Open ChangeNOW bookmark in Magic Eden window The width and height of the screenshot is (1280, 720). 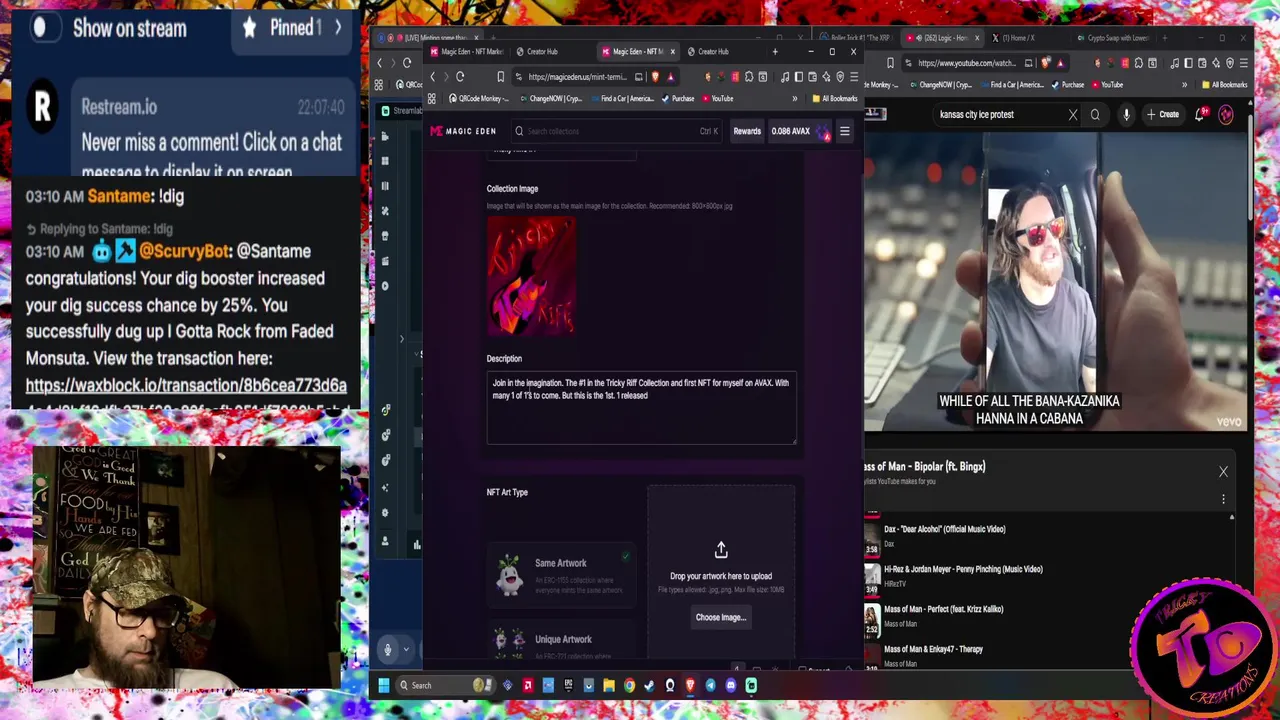click(x=550, y=98)
